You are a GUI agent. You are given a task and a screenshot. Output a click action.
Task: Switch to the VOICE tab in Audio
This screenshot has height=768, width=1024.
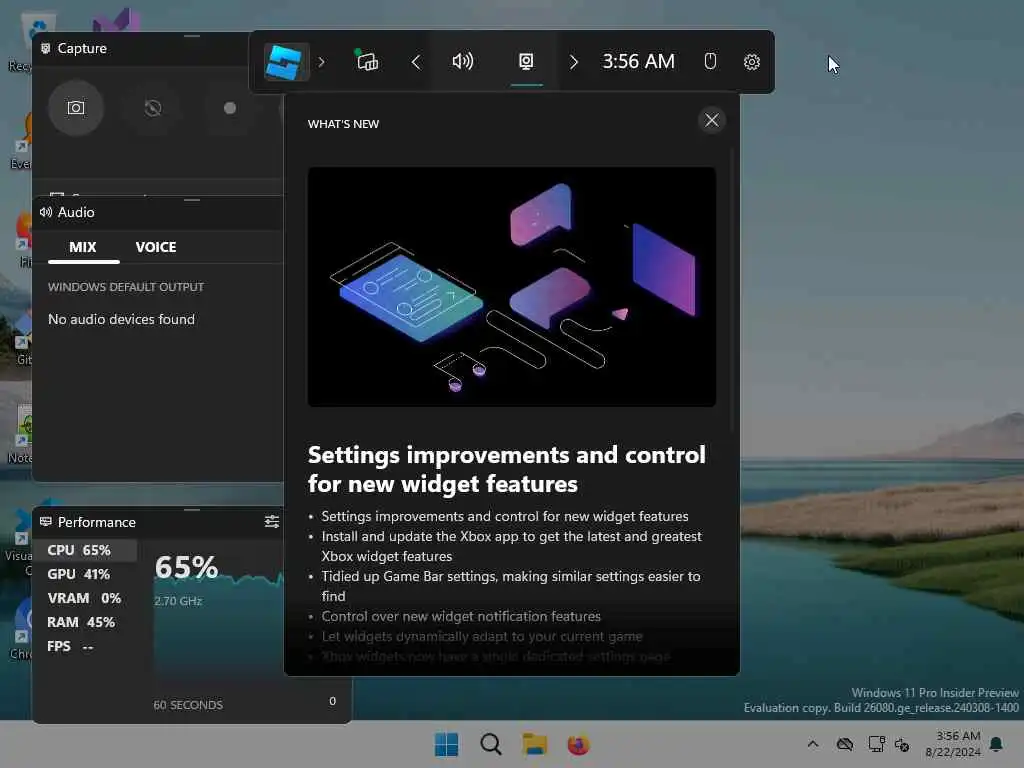point(156,247)
